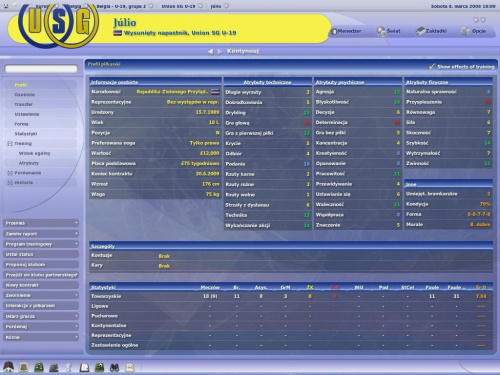This screenshot has width=500, height=375.
Task: Click the Nowy kontrakt button
Action: 41,285
